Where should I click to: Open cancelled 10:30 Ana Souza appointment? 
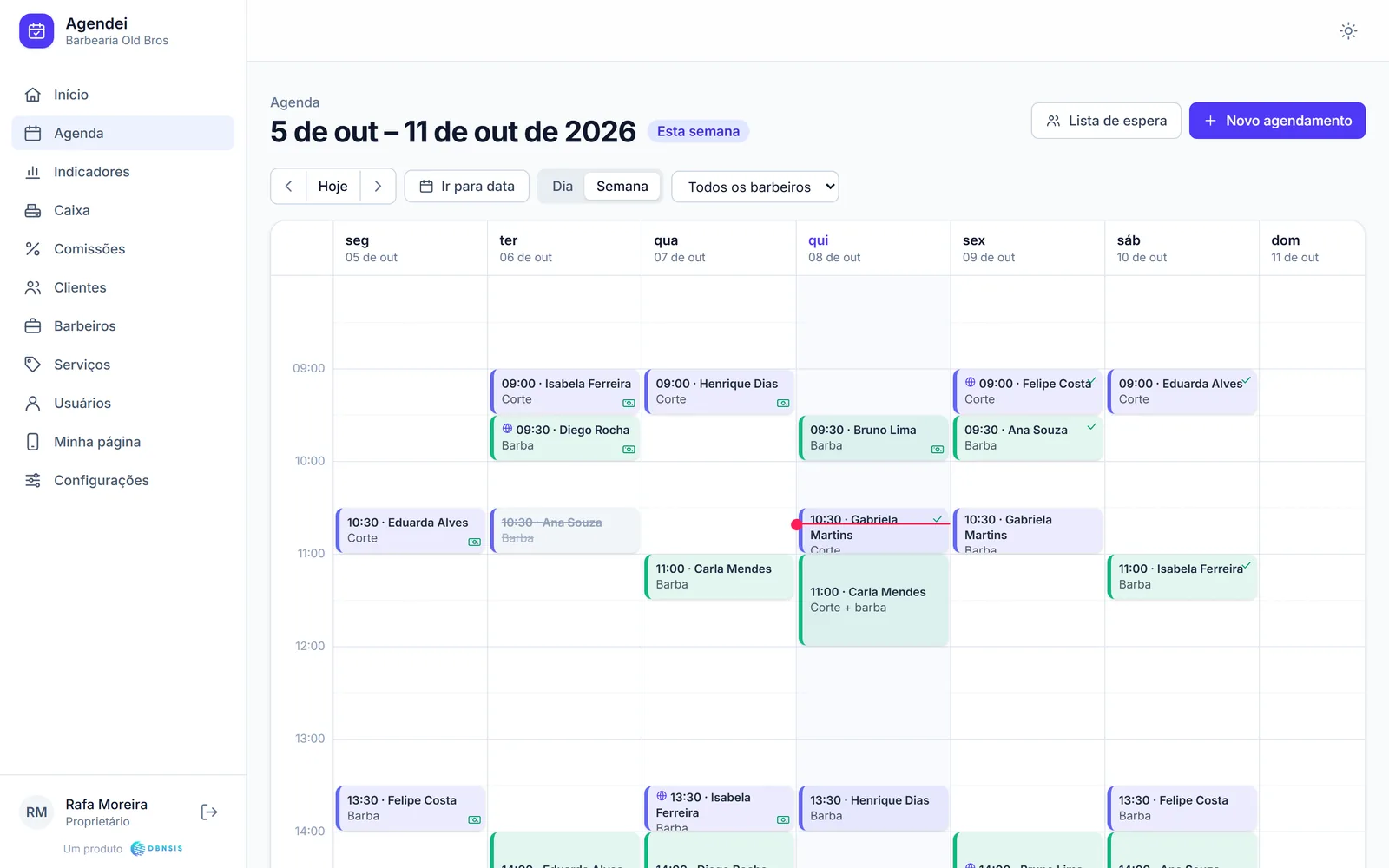coord(565,530)
